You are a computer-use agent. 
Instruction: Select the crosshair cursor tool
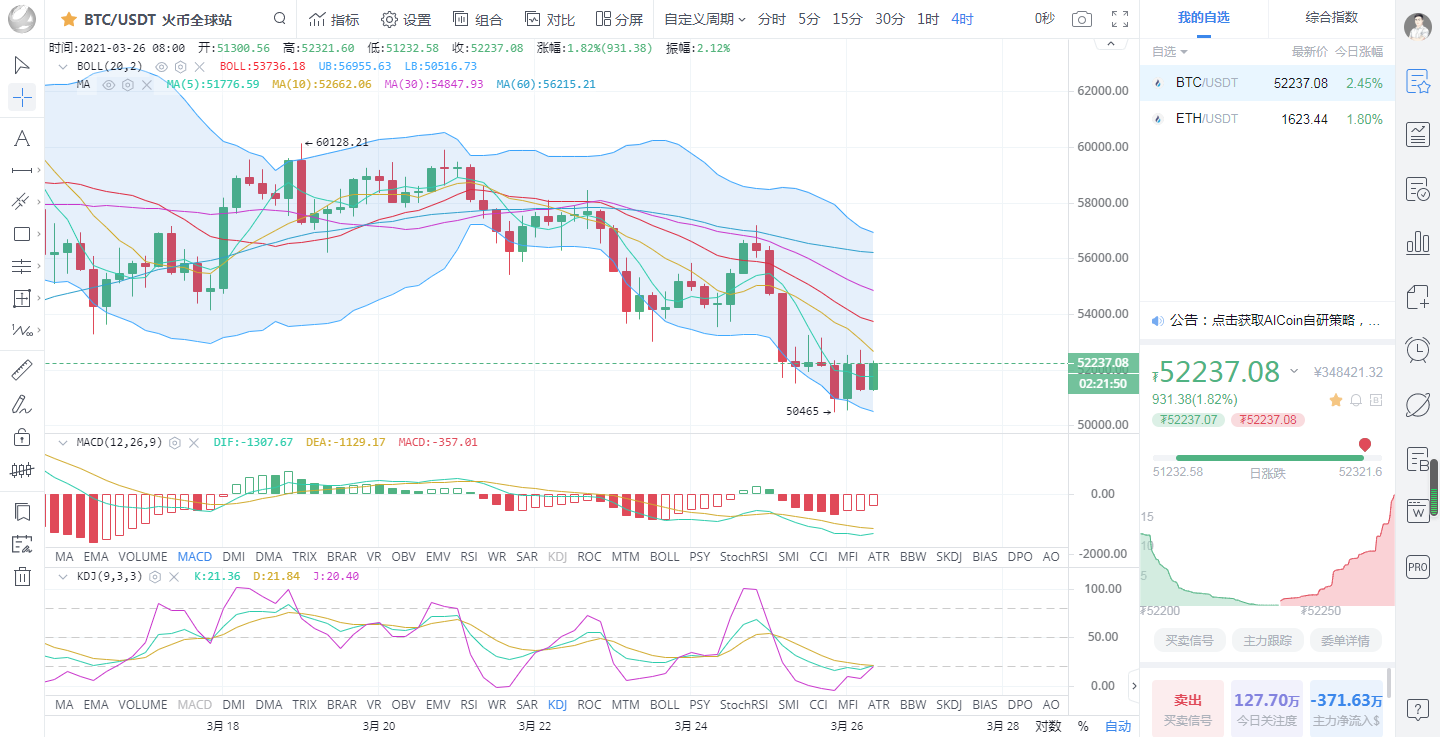click(x=22, y=97)
